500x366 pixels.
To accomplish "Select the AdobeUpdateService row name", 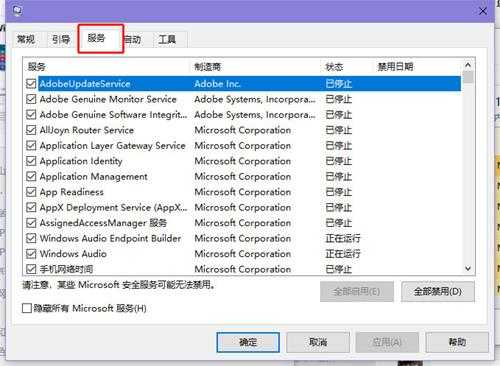I will tap(85, 84).
